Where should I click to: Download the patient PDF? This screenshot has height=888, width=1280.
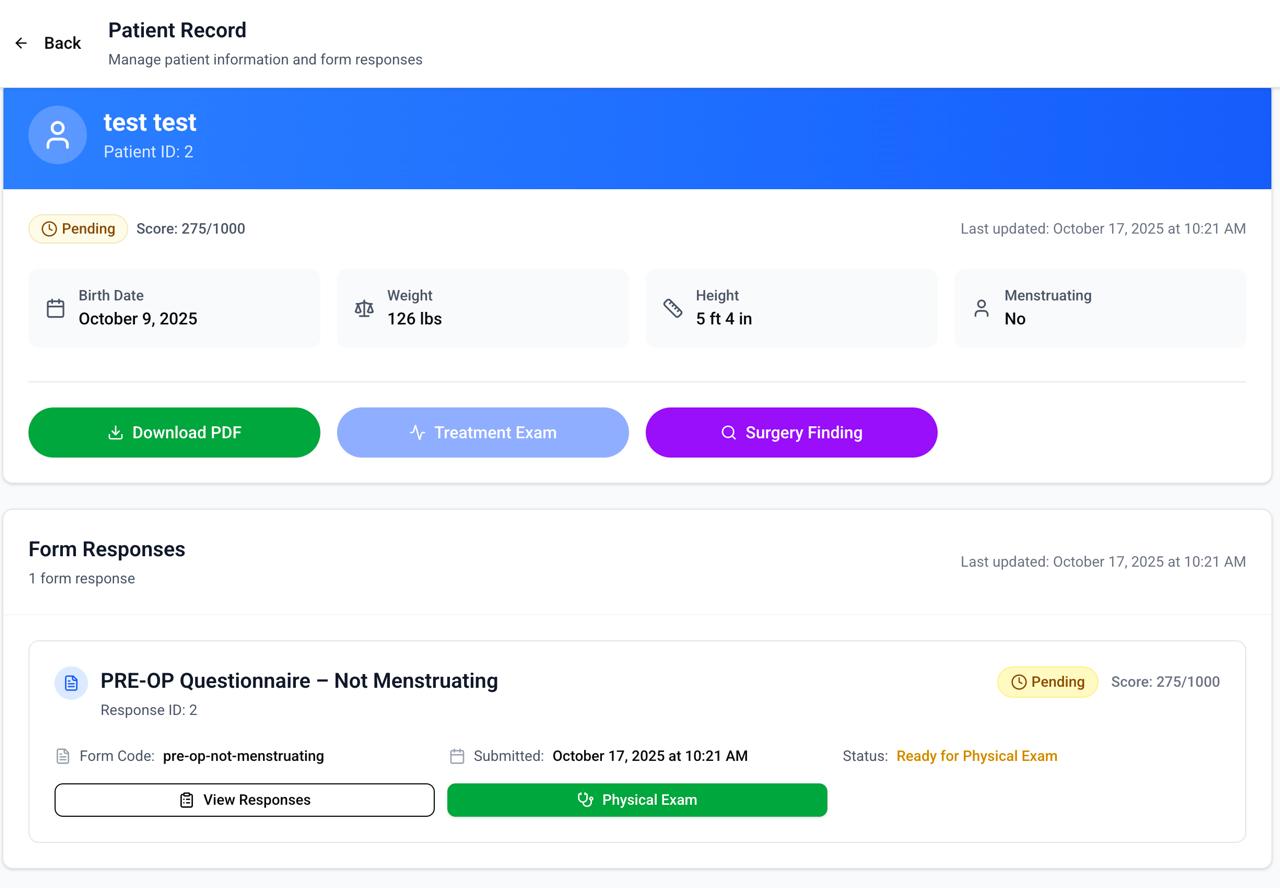[x=174, y=432]
